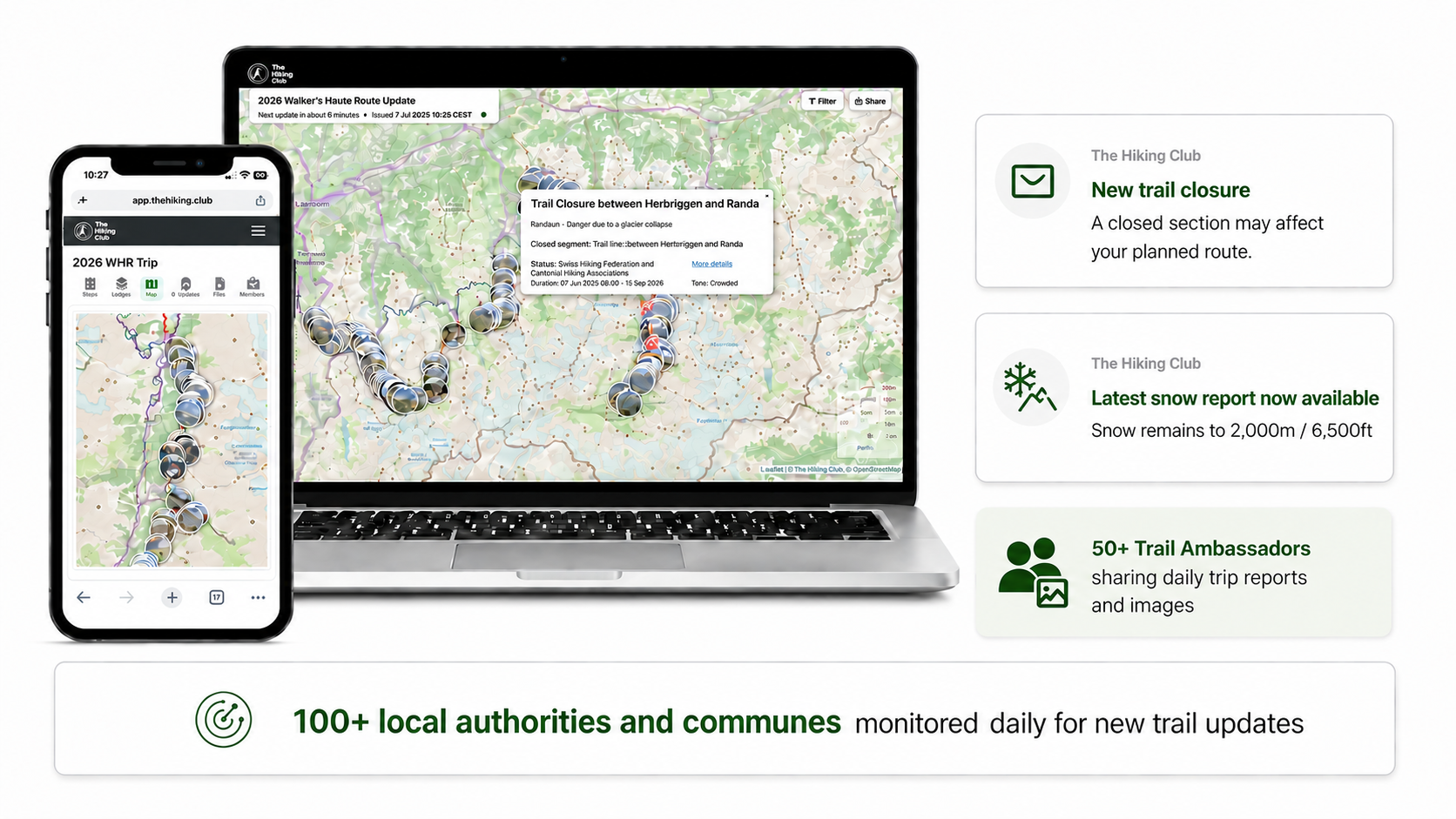Click the Tone: Crowded text in popup

click(x=714, y=283)
